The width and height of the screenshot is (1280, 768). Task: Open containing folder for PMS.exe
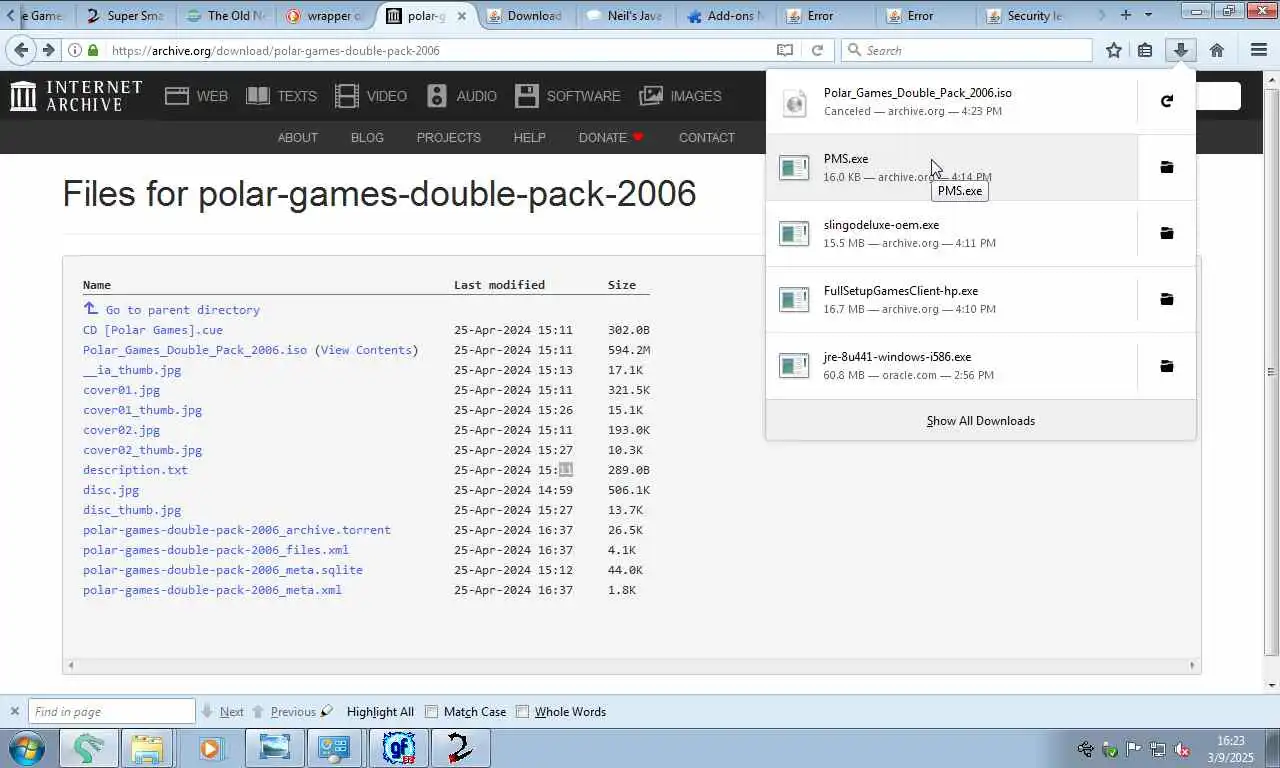1166,167
